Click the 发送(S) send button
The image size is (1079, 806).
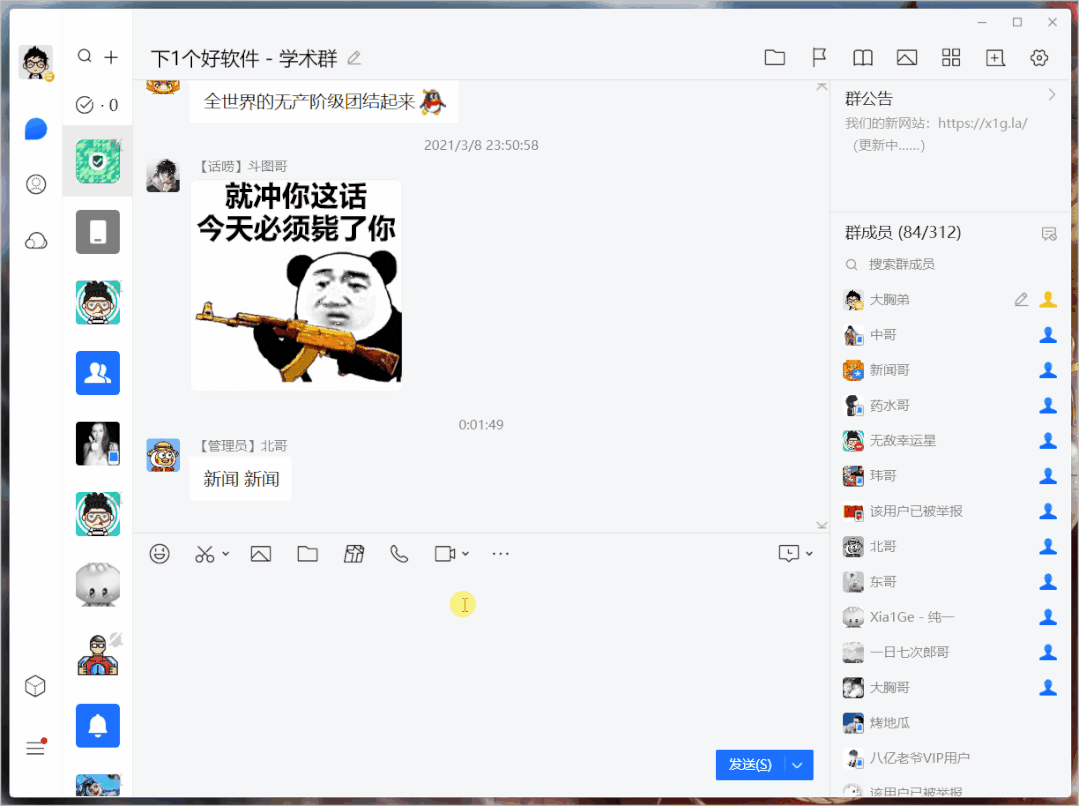(x=750, y=765)
